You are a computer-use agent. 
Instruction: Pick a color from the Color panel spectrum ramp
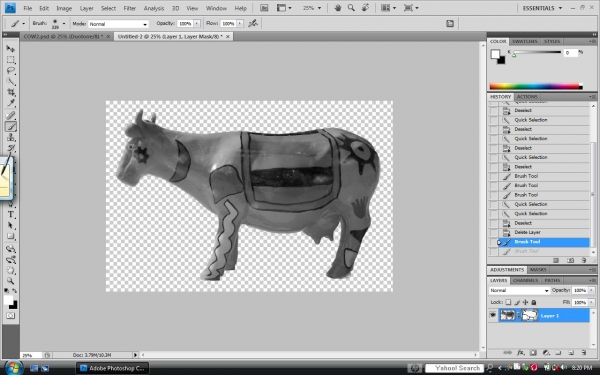[x=535, y=86]
